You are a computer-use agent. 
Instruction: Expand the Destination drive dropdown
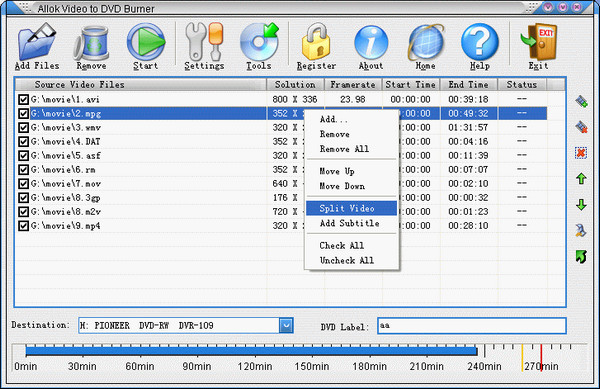pos(286,326)
